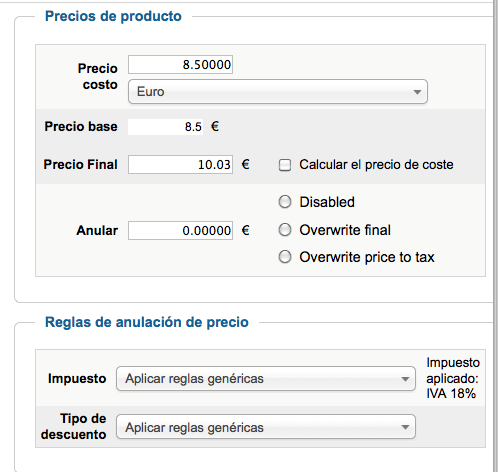Click the Calcular el precio de coste label
This screenshot has width=500, height=472.
pos(376,164)
